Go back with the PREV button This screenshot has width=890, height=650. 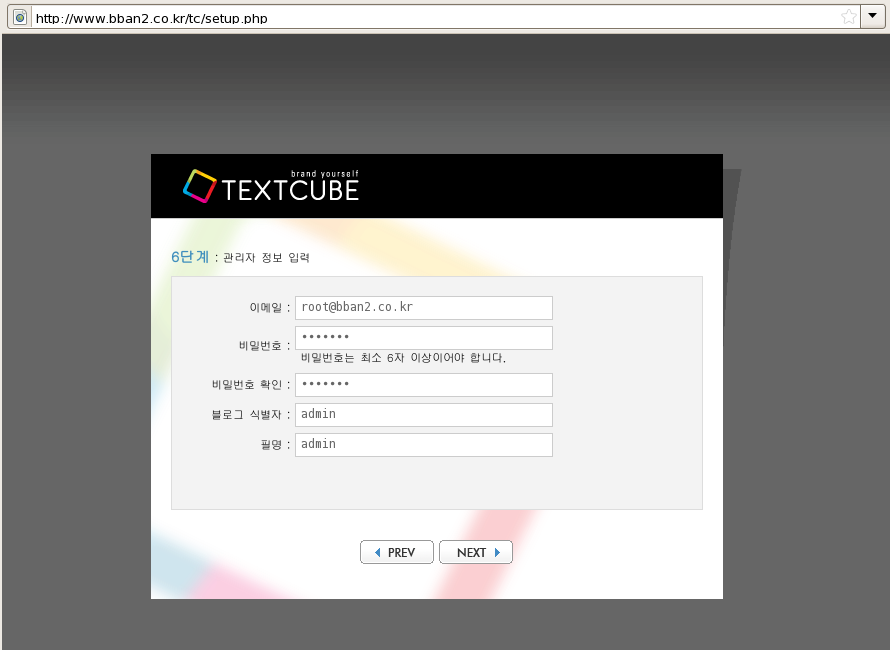[x=397, y=552]
